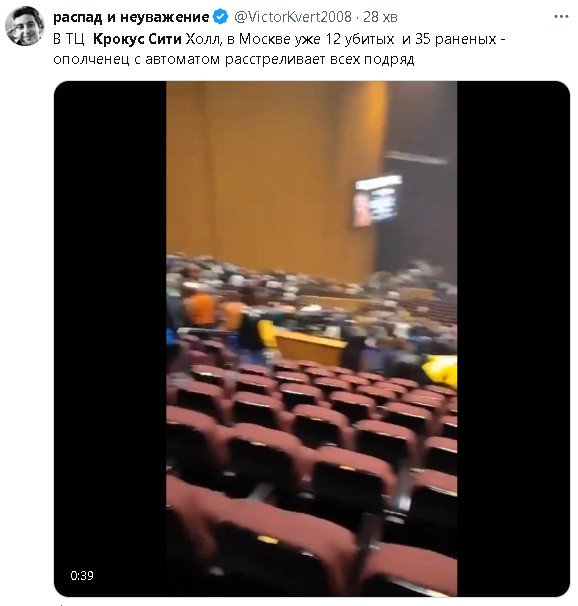Play the embedded concert hall video
The width and height of the screenshot is (578, 606).
311,339
